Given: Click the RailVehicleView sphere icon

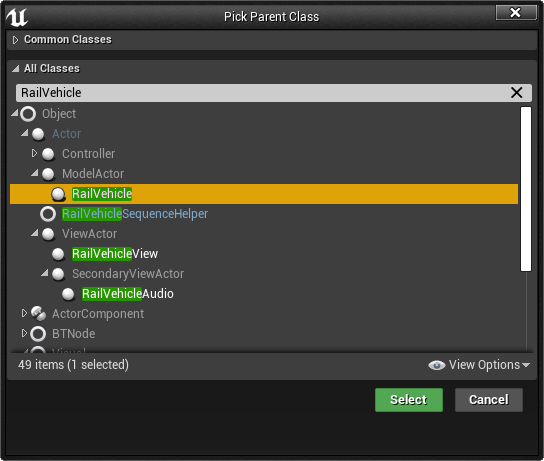Looking at the screenshot, I should 58,254.
